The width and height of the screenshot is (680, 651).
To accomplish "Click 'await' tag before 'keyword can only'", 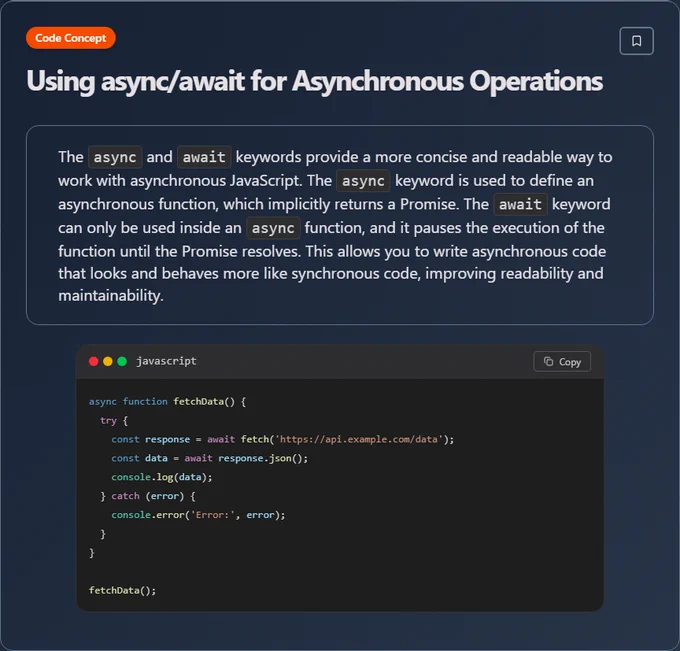I will 520,204.
